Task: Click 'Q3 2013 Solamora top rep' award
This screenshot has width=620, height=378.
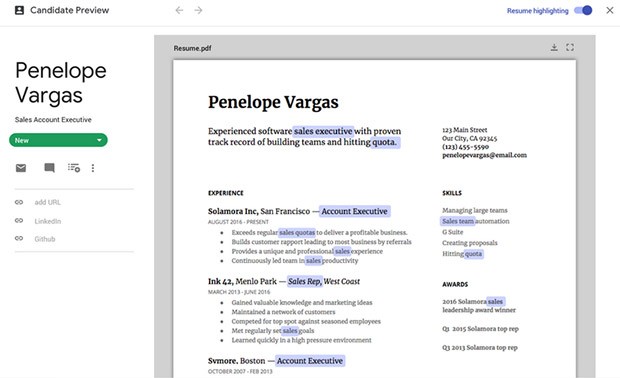Action: point(480,348)
